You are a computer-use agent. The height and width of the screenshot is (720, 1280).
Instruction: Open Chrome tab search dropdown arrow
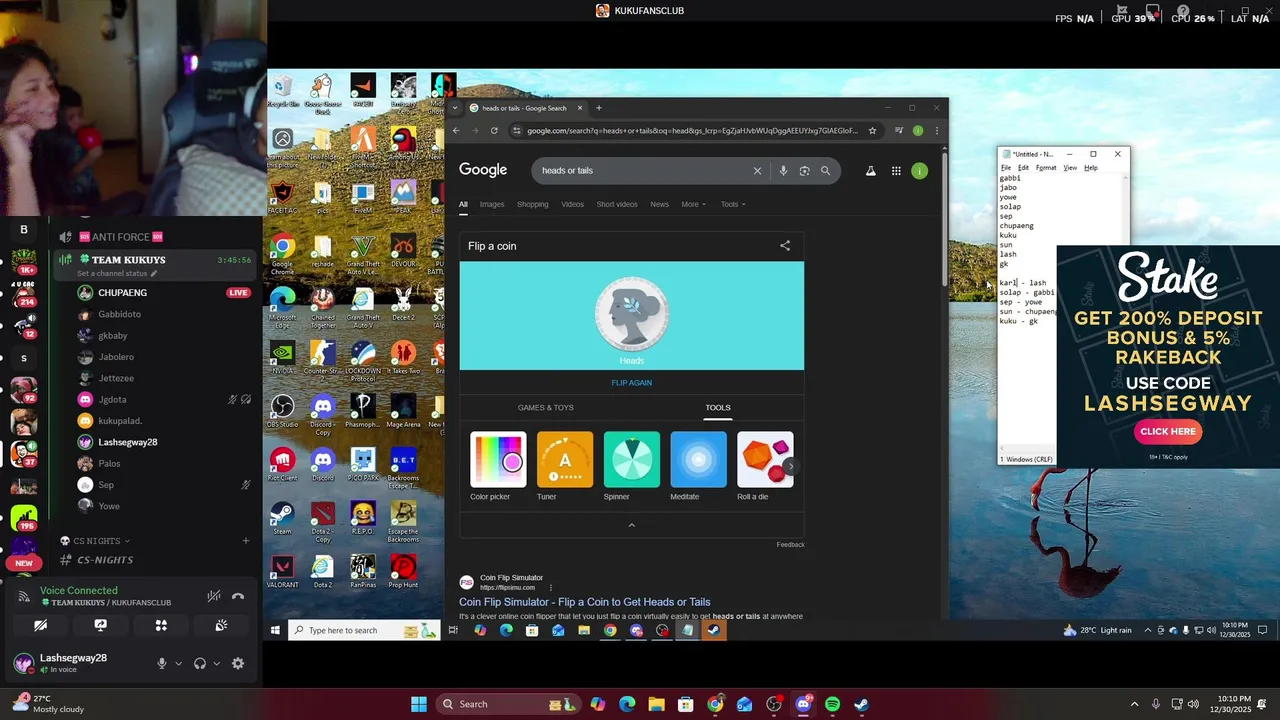(x=455, y=108)
